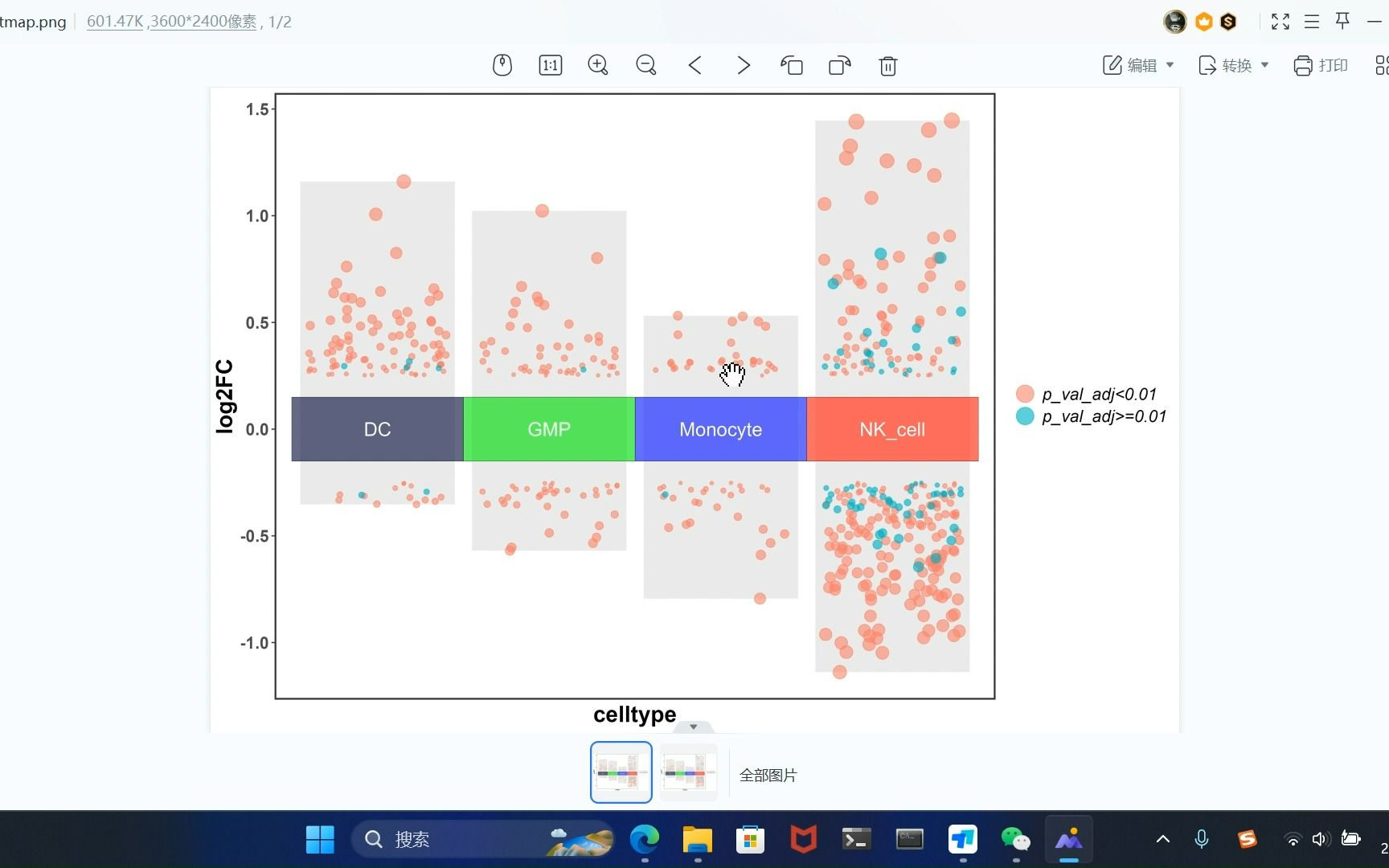Click the red NK_cell label box
This screenshot has width=1389, height=868.
click(x=892, y=429)
